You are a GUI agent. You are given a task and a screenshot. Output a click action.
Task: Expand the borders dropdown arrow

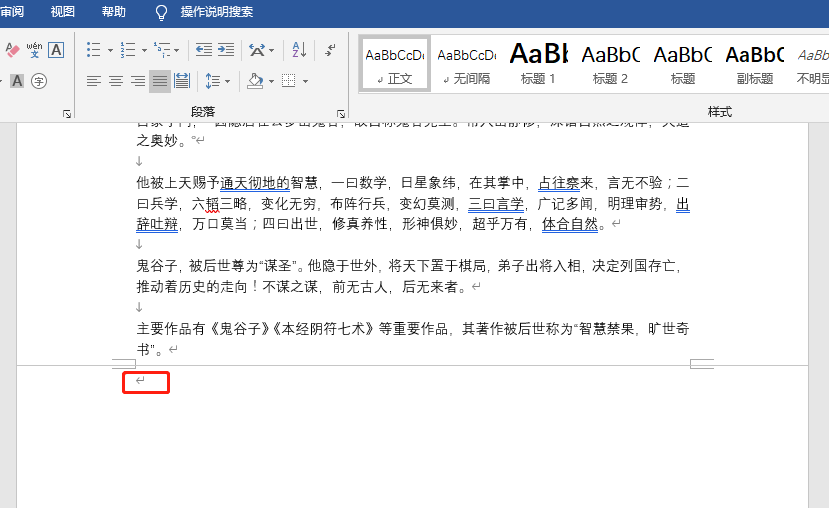click(x=305, y=81)
